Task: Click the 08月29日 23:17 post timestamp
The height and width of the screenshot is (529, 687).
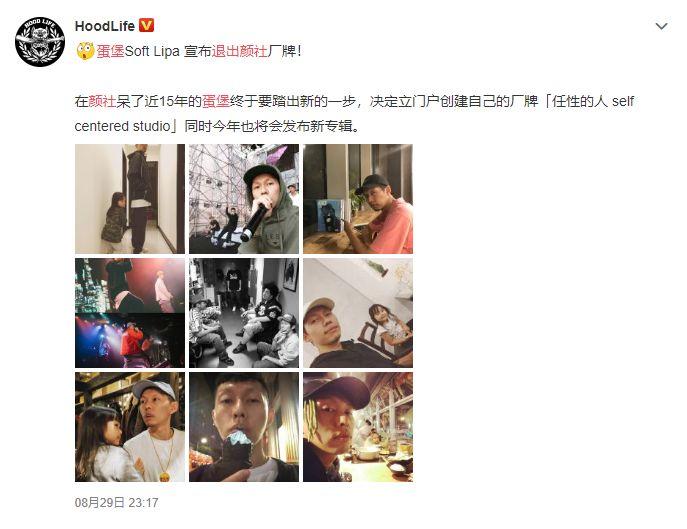Action: pos(116,502)
